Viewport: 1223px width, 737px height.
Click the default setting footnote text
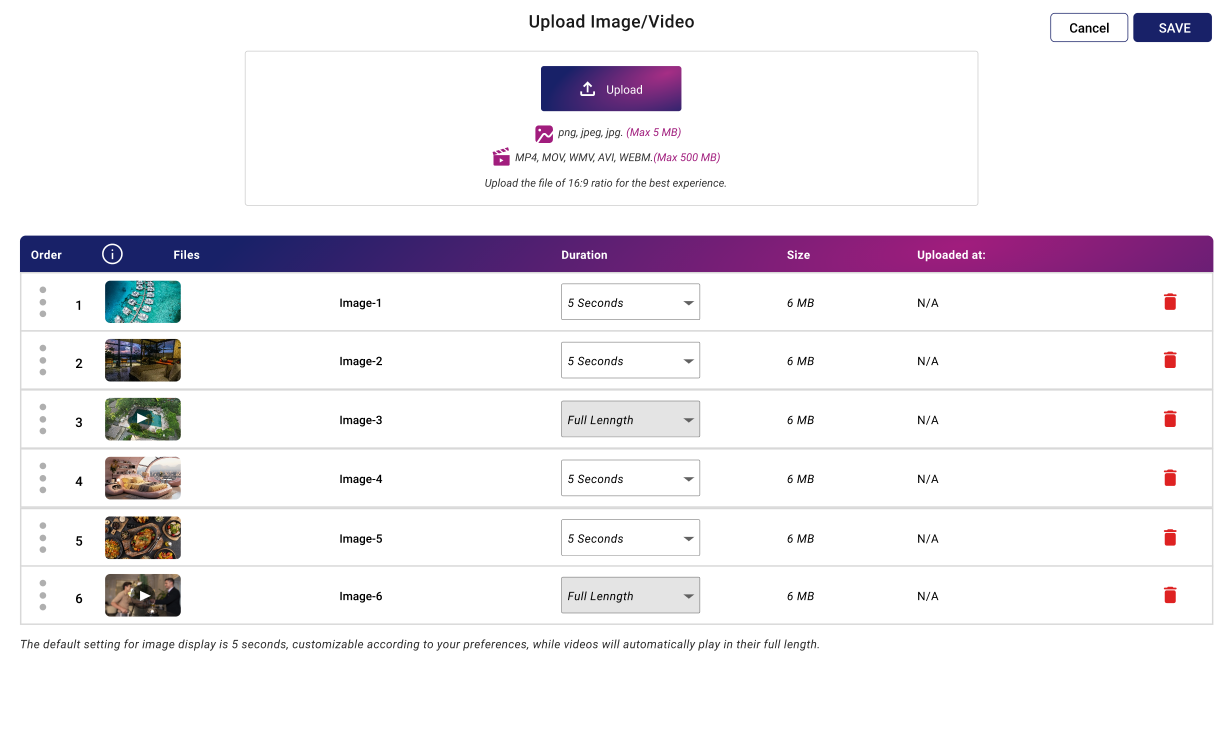coord(420,644)
